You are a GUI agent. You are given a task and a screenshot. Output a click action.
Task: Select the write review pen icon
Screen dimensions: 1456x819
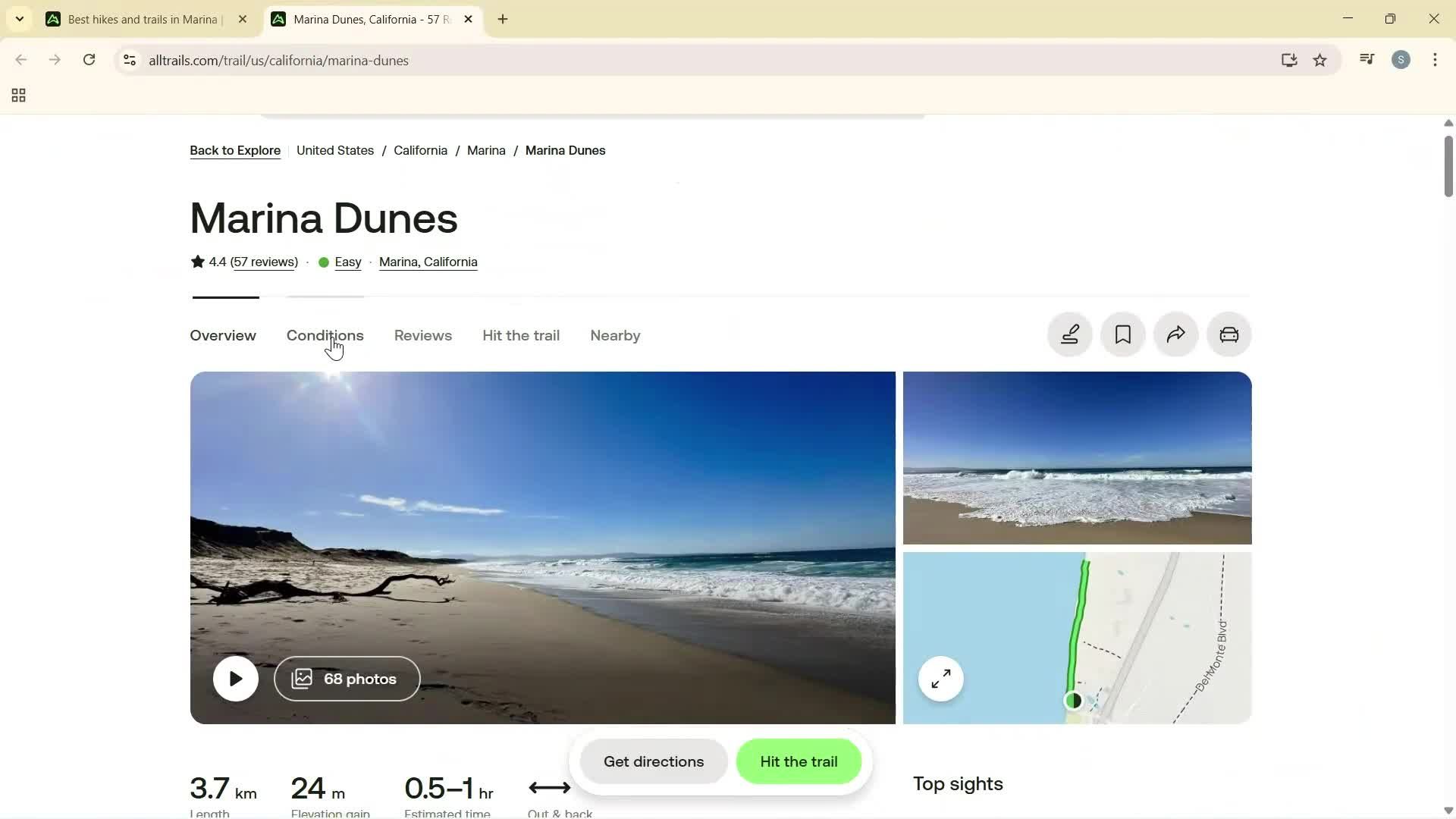(x=1069, y=334)
